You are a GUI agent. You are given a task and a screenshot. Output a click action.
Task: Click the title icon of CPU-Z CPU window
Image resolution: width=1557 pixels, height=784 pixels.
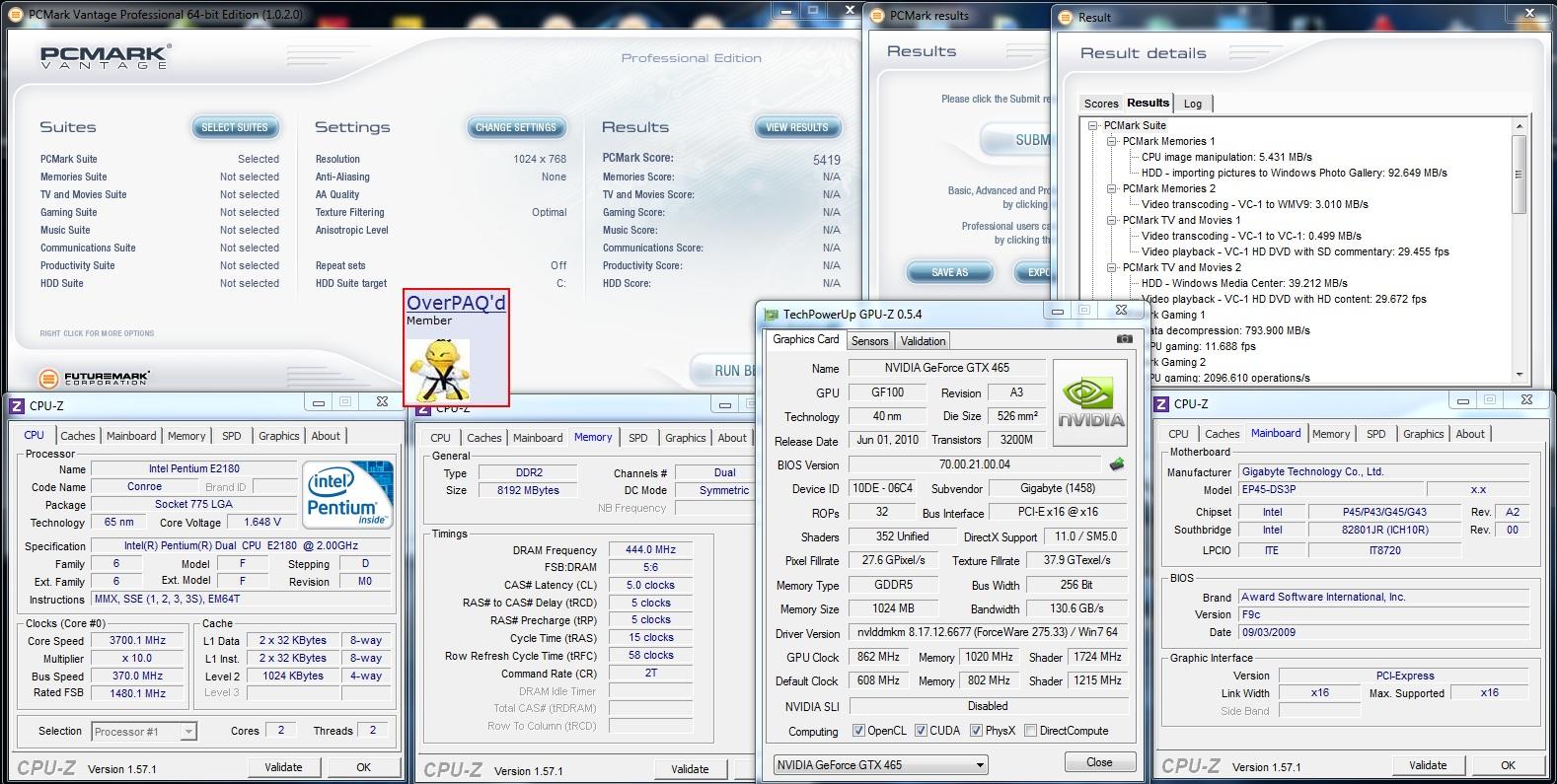click(x=18, y=405)
